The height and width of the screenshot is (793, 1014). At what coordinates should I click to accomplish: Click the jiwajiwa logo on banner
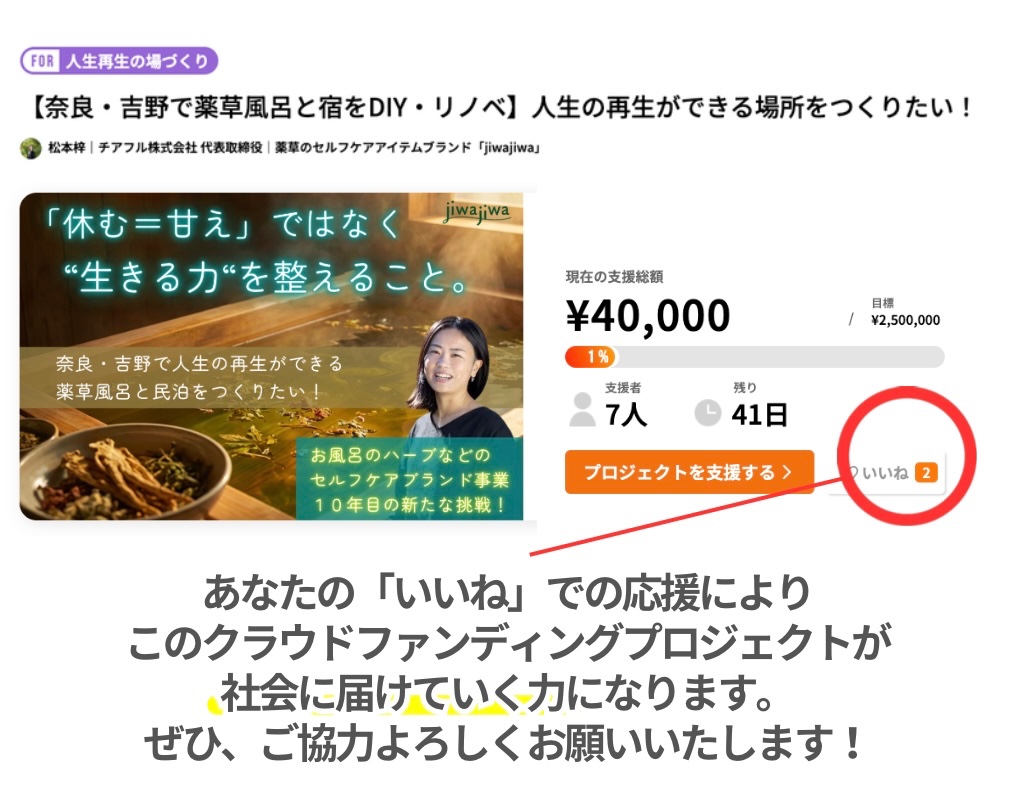(x=477, y=212)
